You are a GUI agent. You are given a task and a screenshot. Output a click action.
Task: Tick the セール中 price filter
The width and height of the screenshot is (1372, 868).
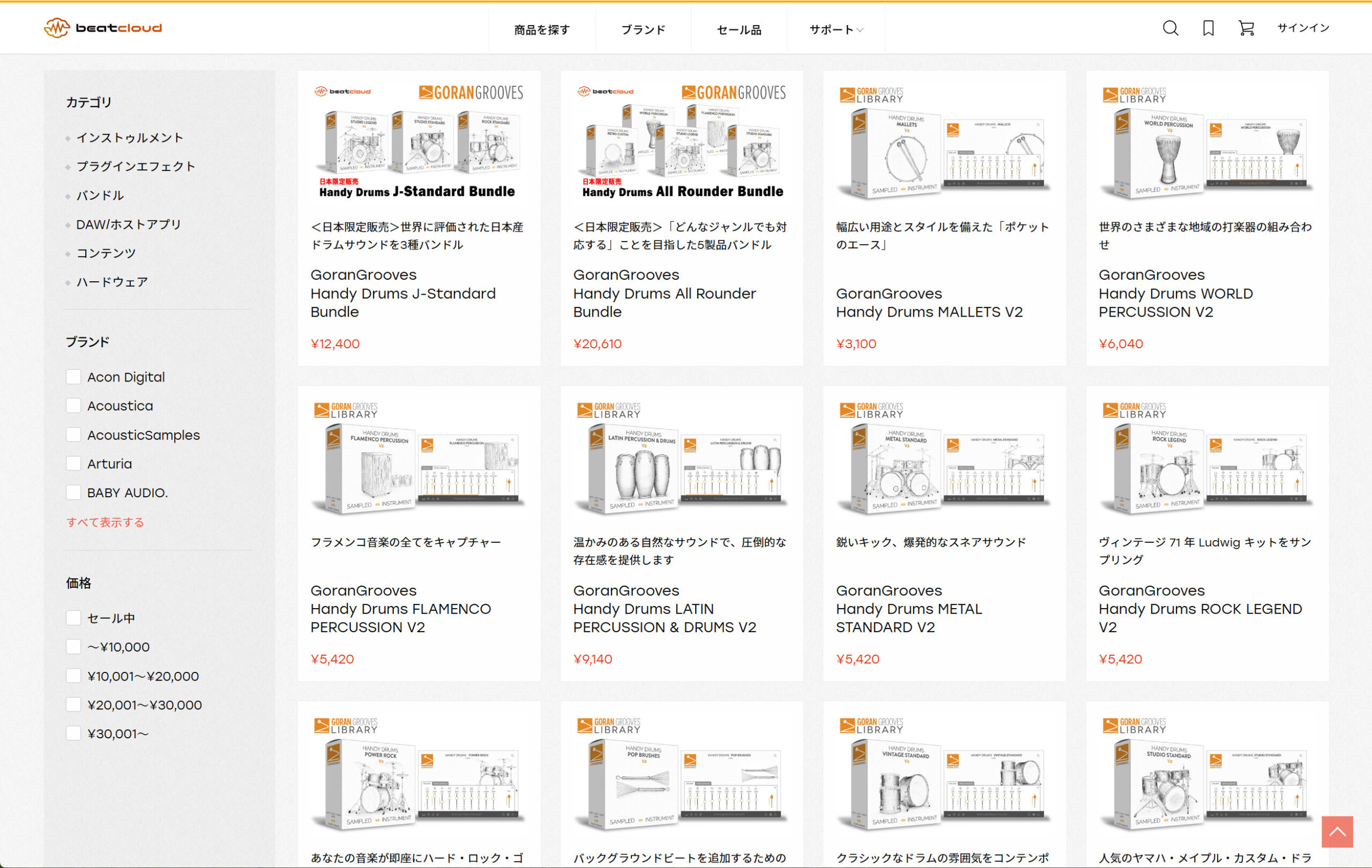pos(73,618)
